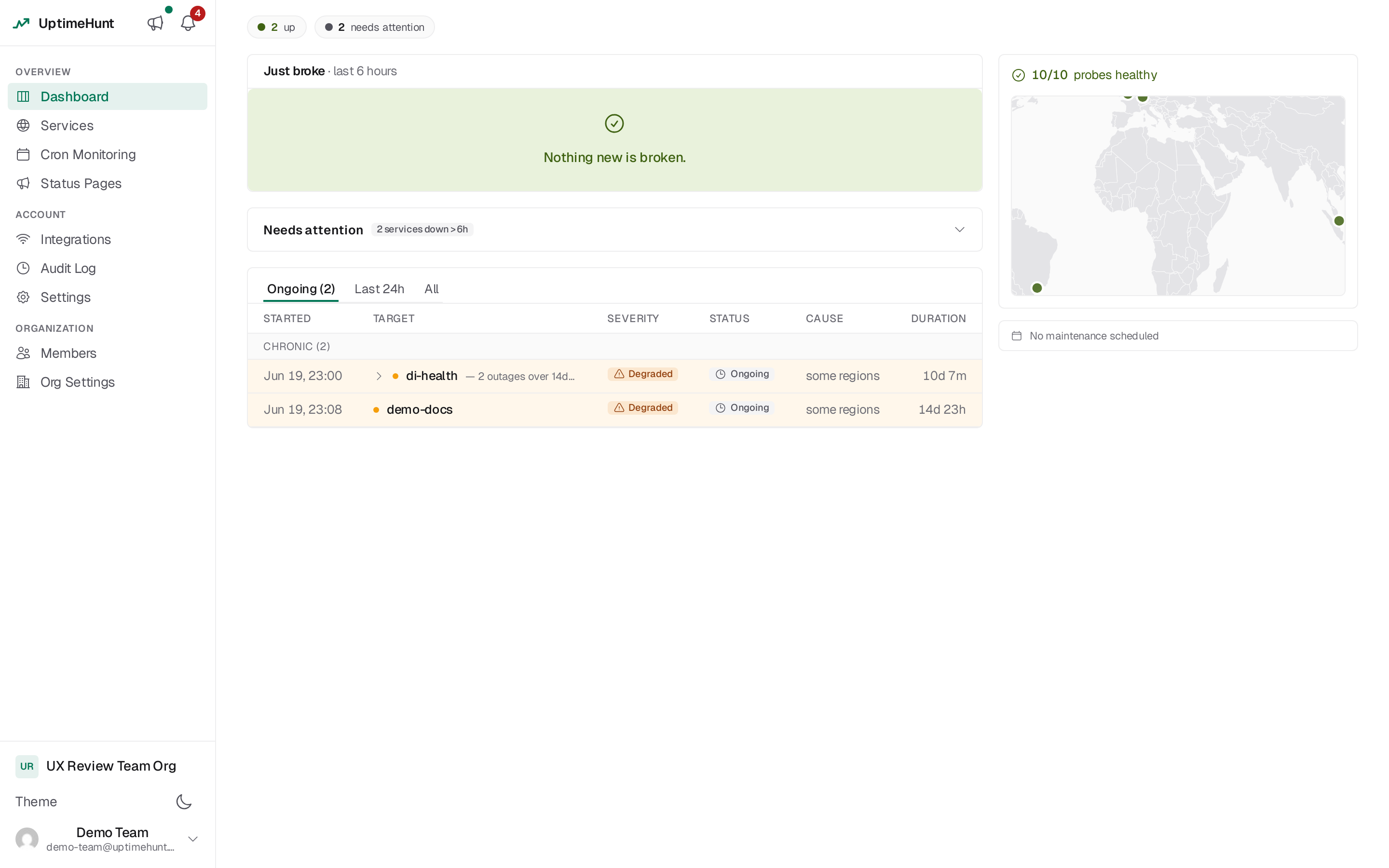Open the demo-docs service link
The image size is (1389, 868).
coord(420,410)
